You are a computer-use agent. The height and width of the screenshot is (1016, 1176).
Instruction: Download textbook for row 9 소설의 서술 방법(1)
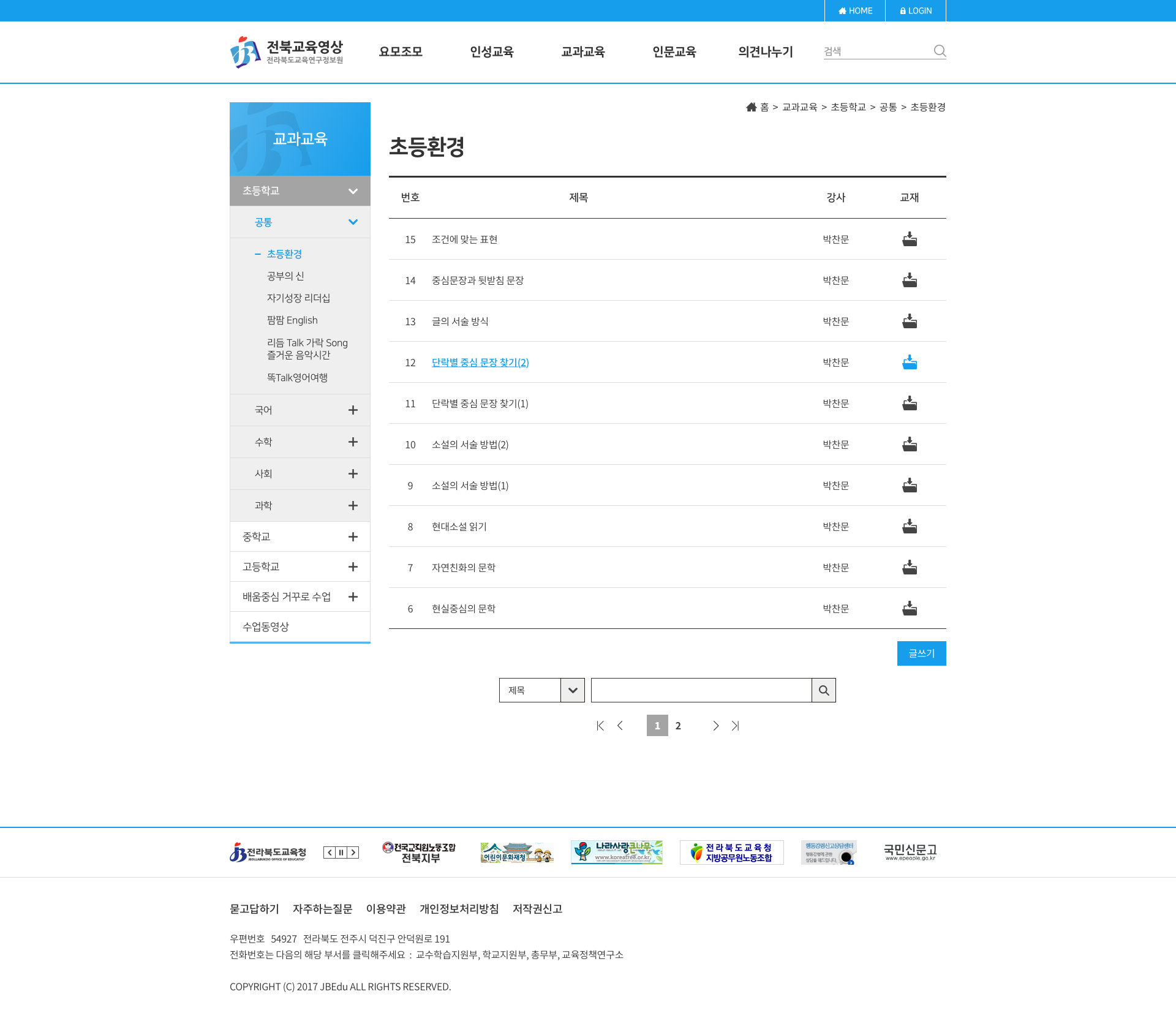click(x=910, y=485)
